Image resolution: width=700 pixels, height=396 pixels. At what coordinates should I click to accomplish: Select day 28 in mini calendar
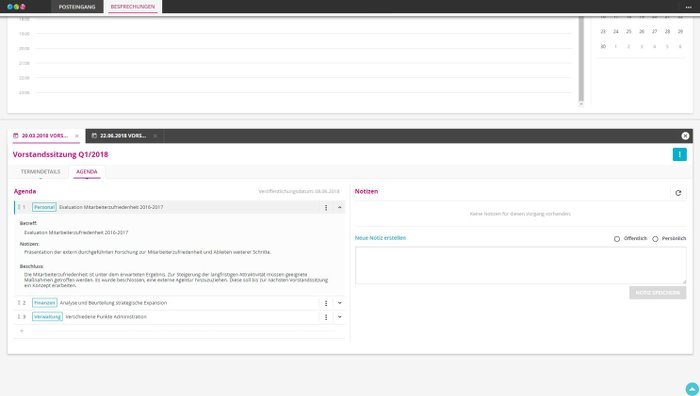[667, 32]
